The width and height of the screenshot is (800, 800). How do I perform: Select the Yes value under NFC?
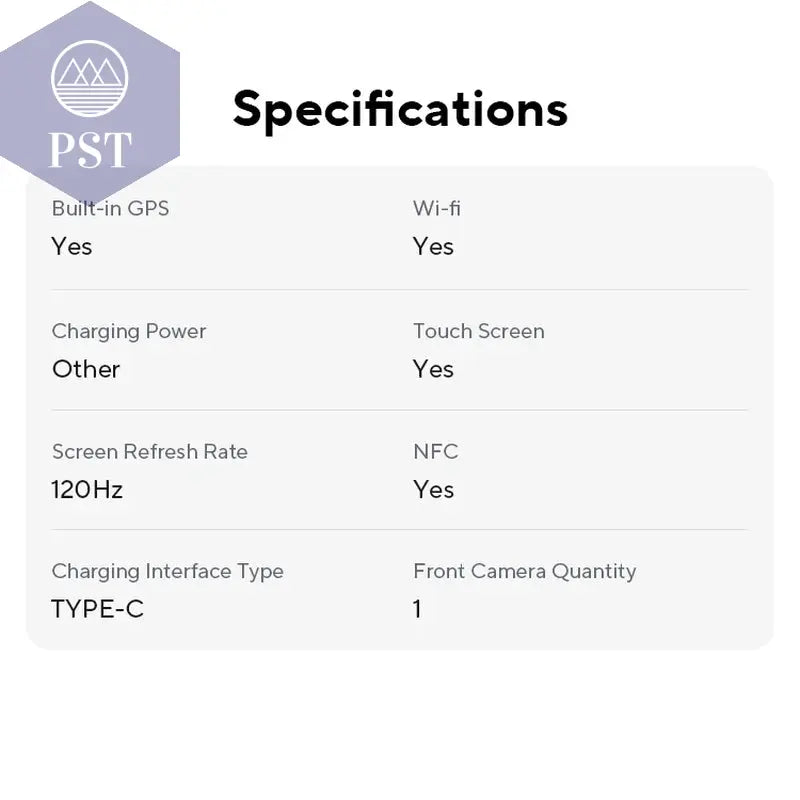[433, 490]
